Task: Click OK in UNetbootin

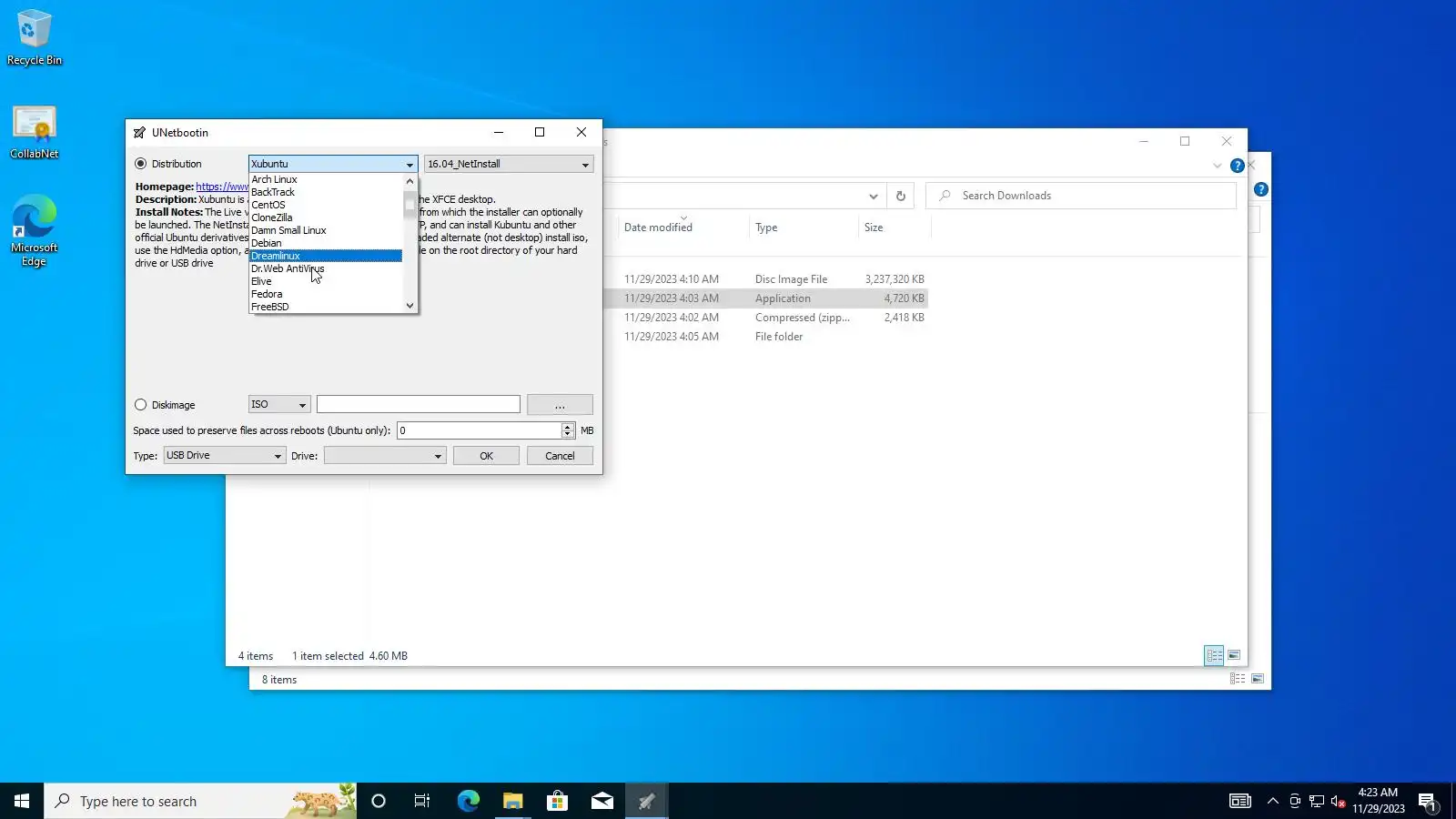Action: click(x=486, y=456)
